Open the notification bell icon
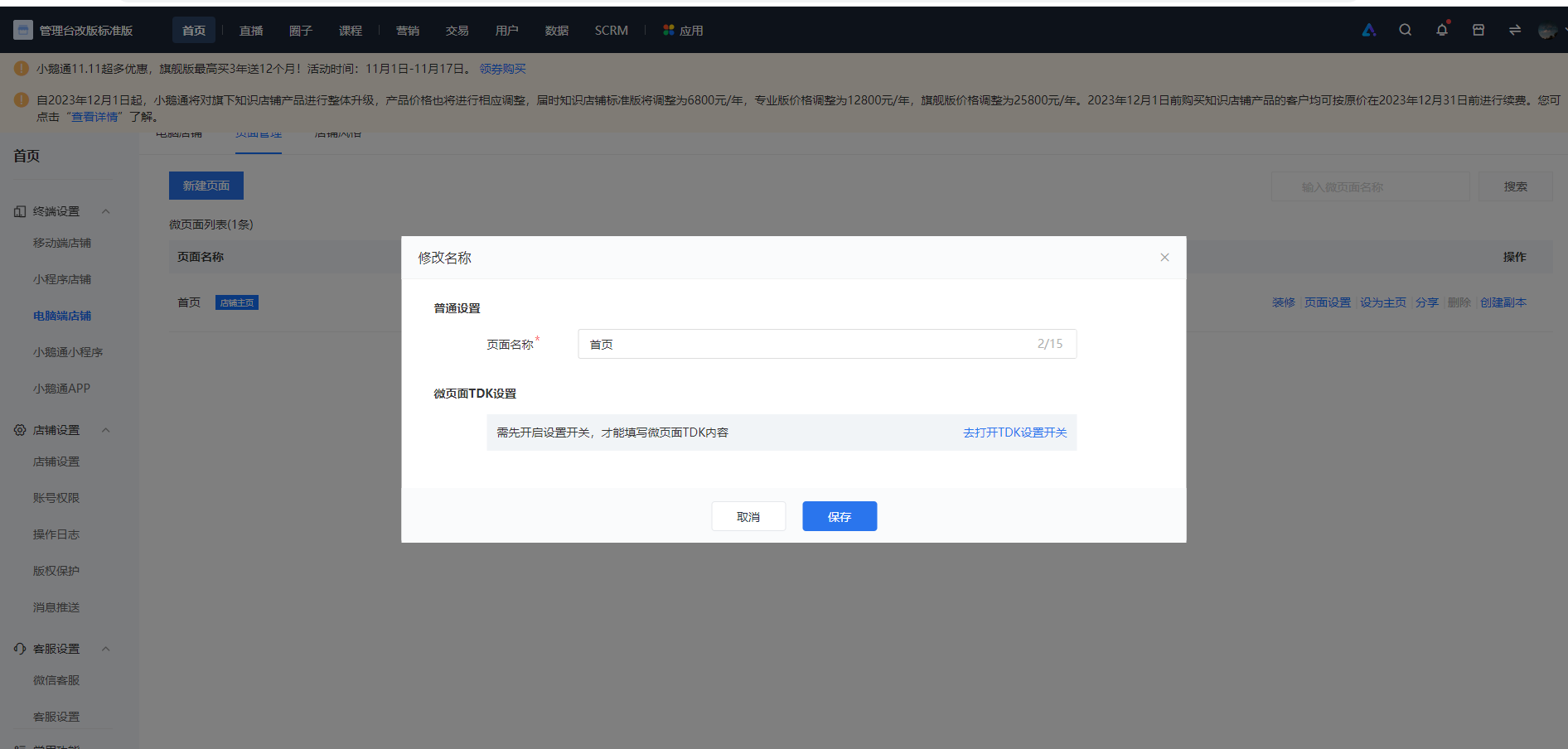Screen dimensions: 1568x749 point(1442,30)
